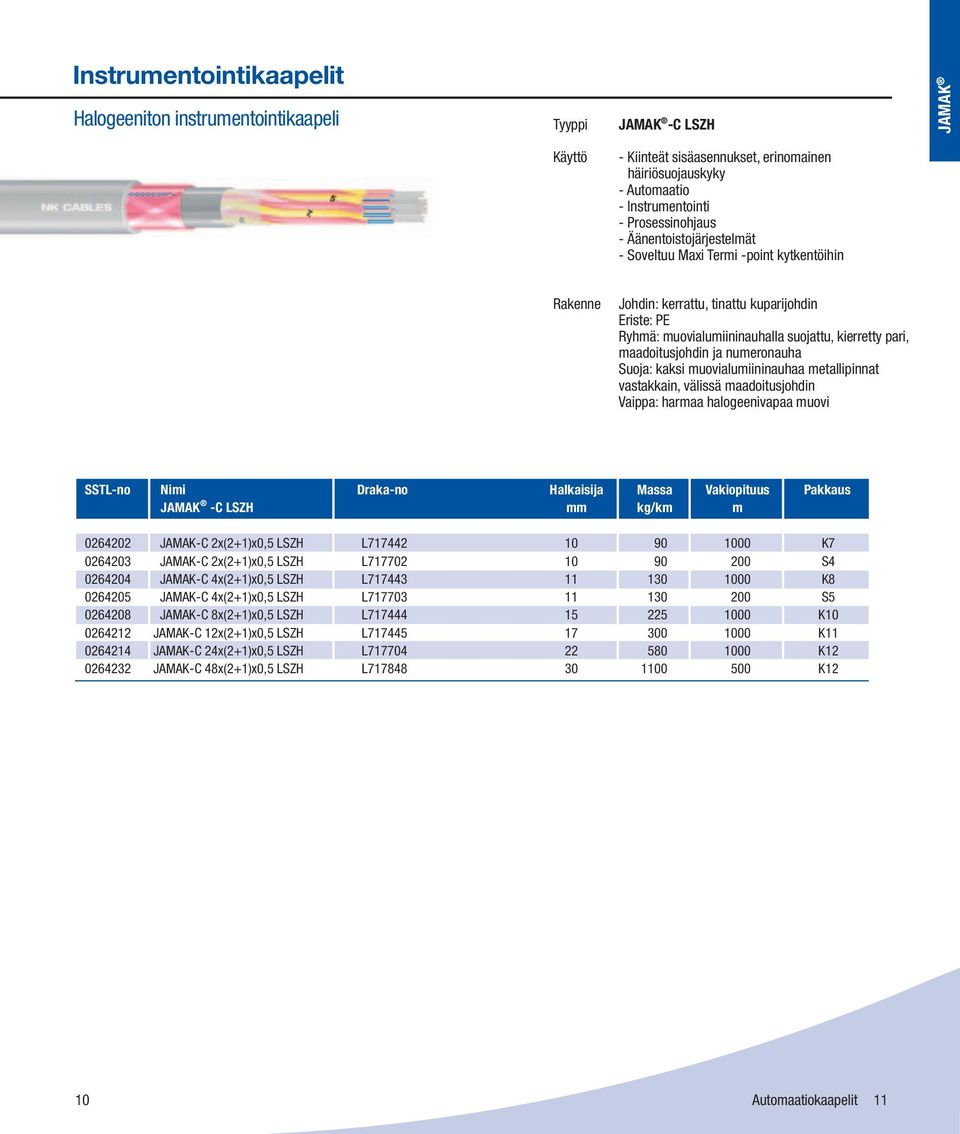Select the Prosessinohjaus usage line
The image size is (960, 1134).
point(667,223)
